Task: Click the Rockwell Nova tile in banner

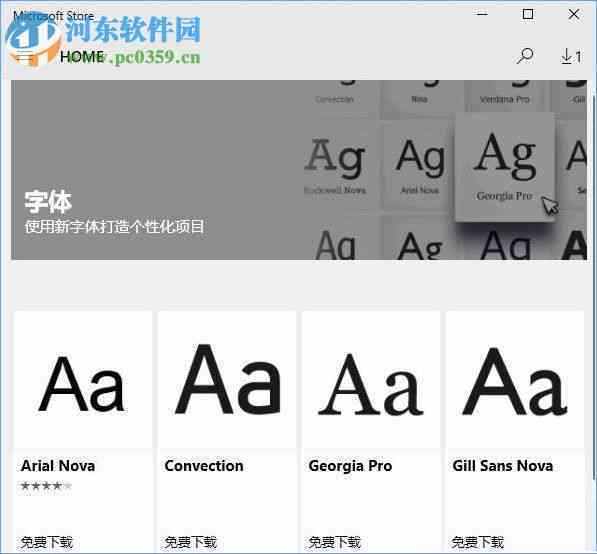Action: (335, 166)
